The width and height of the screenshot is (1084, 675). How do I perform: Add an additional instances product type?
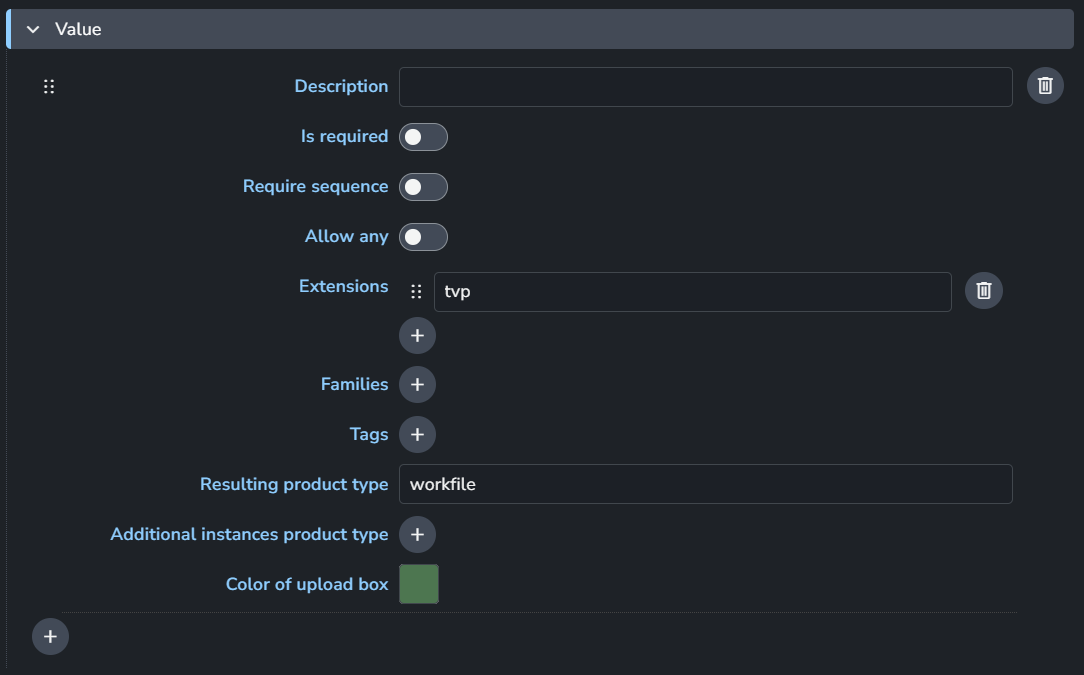point(417,534)
